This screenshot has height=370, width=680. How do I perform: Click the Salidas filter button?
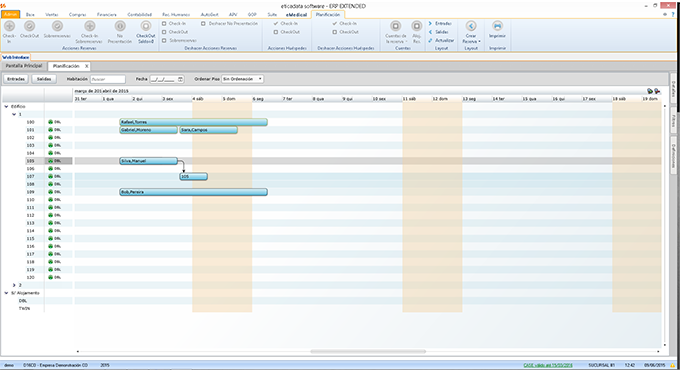pyautogui.click(x=44, y=79)
